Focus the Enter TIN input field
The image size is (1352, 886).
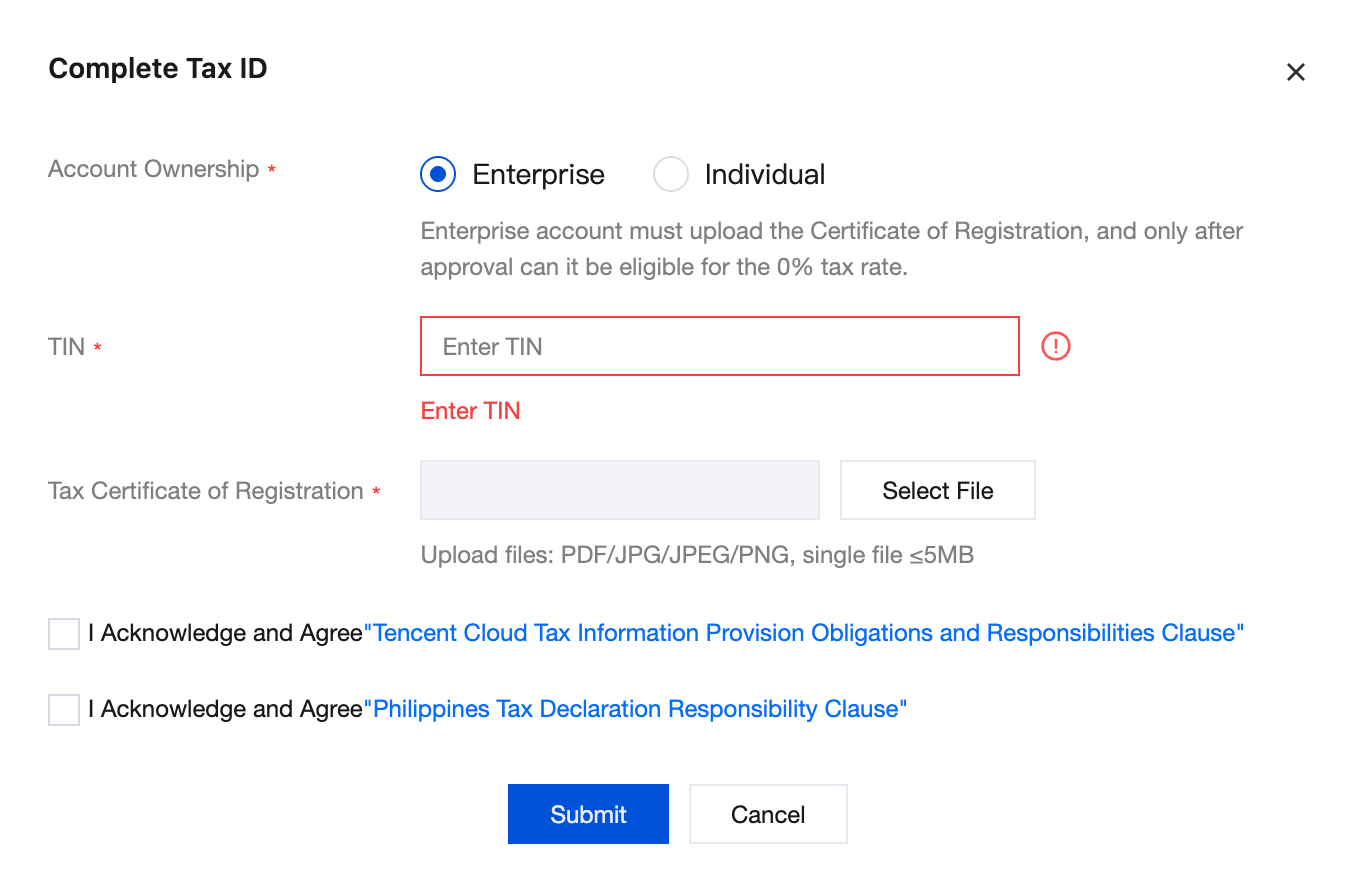(x=719, y=346)
